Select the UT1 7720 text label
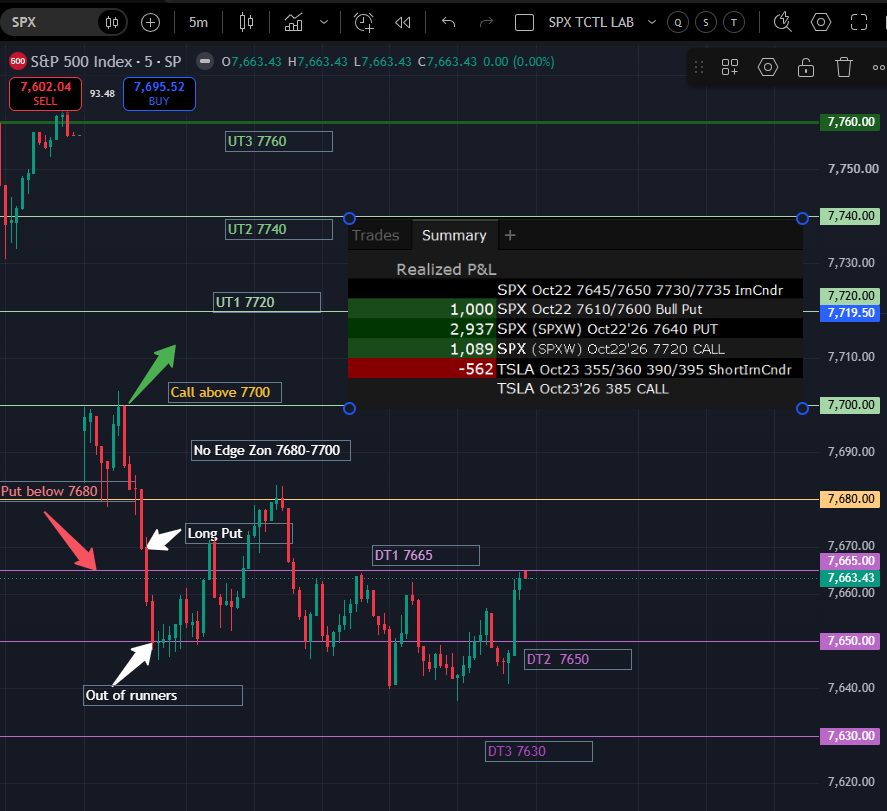Viewport: 887px width, 811px height. pyautogui.click(x=267, y=303)
